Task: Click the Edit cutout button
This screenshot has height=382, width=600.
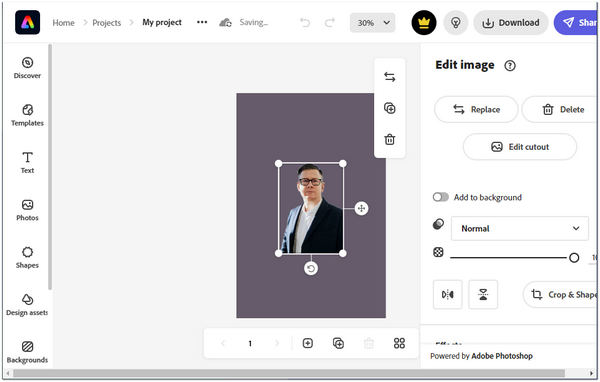Action: coord(520,147)
